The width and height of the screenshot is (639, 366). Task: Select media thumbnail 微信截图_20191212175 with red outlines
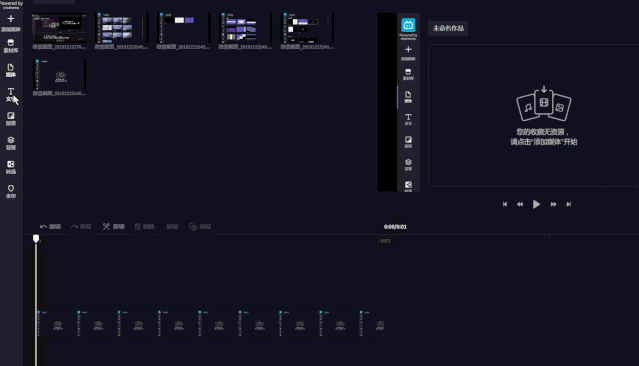[59, 28]
